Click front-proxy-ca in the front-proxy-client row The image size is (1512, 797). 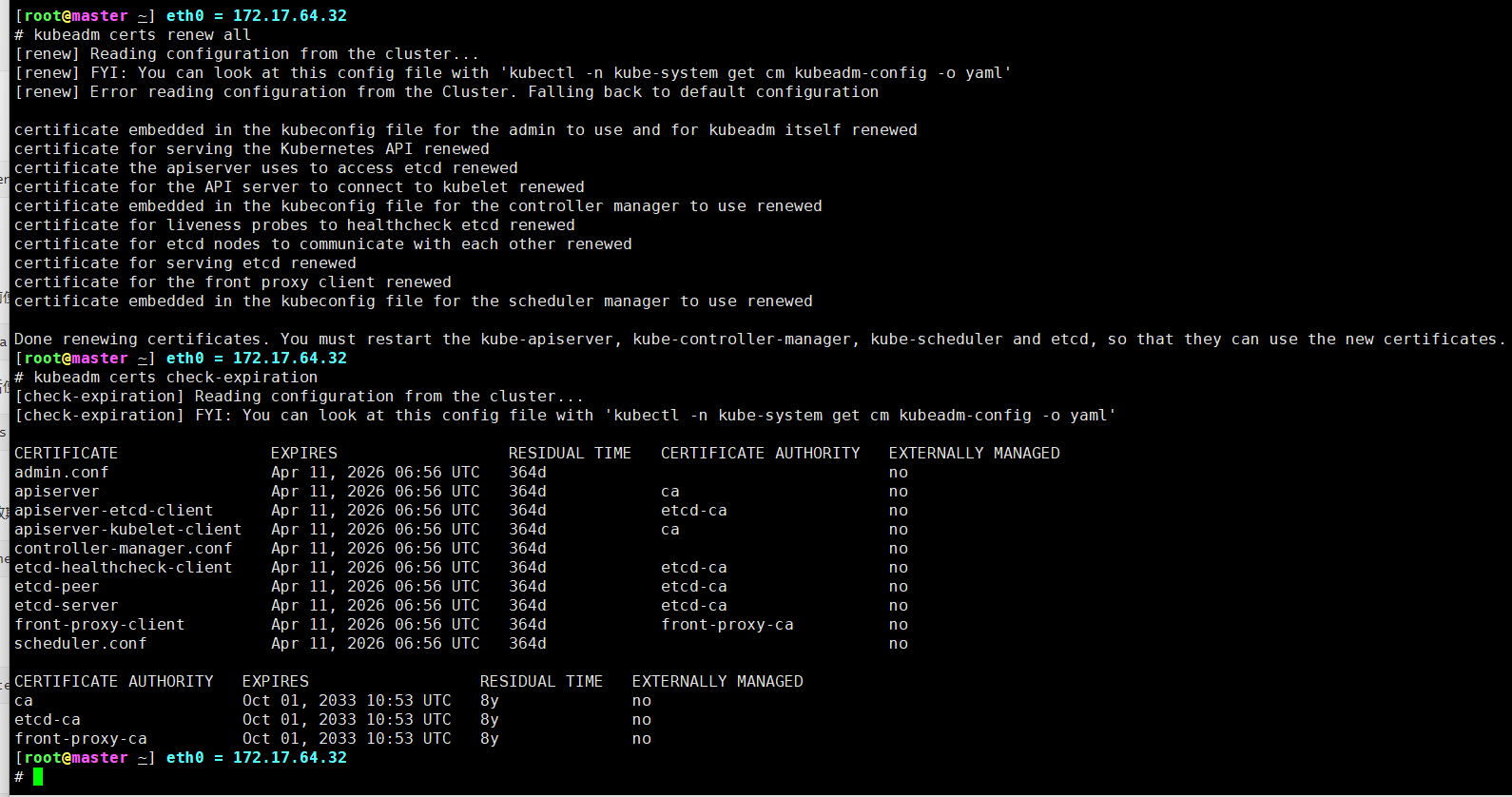[727, 625]
